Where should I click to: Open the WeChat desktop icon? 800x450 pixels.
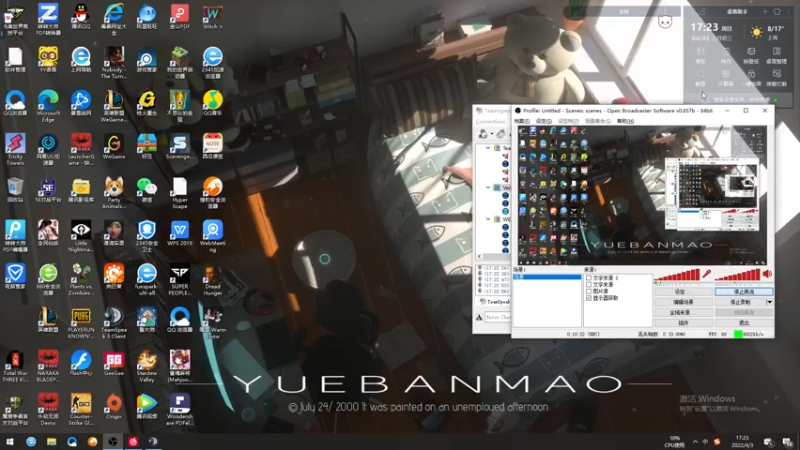147,190
